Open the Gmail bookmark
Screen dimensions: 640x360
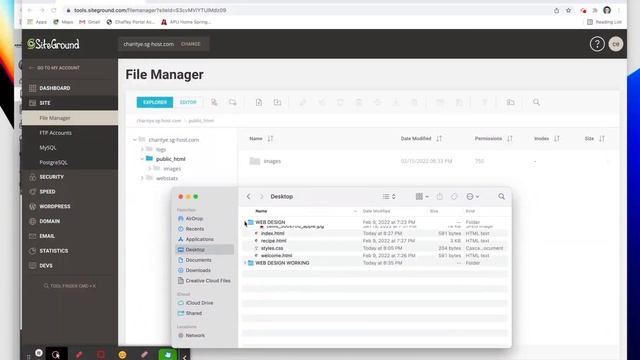[89, 22]
